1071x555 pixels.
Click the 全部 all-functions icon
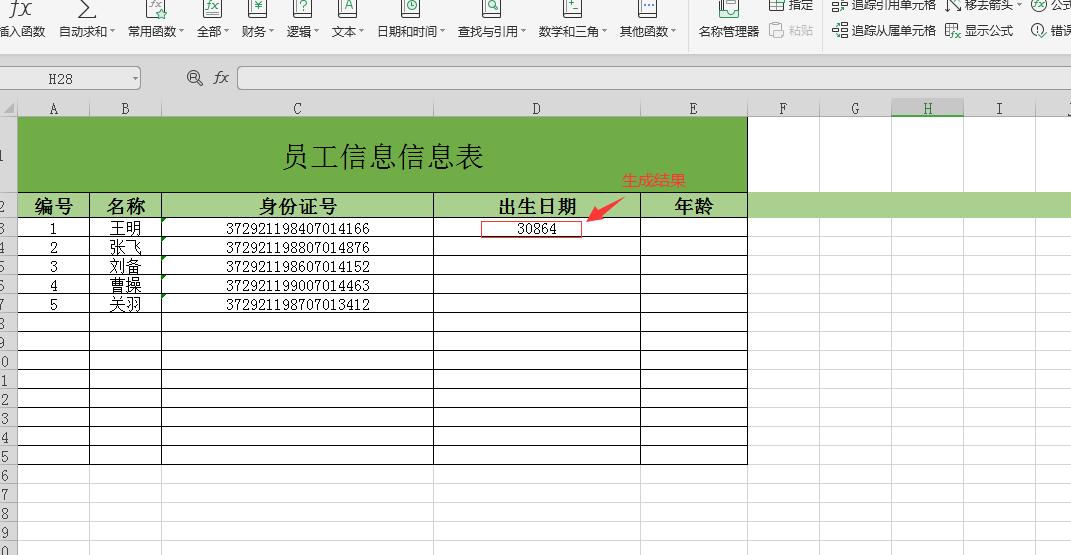[212, 9]
